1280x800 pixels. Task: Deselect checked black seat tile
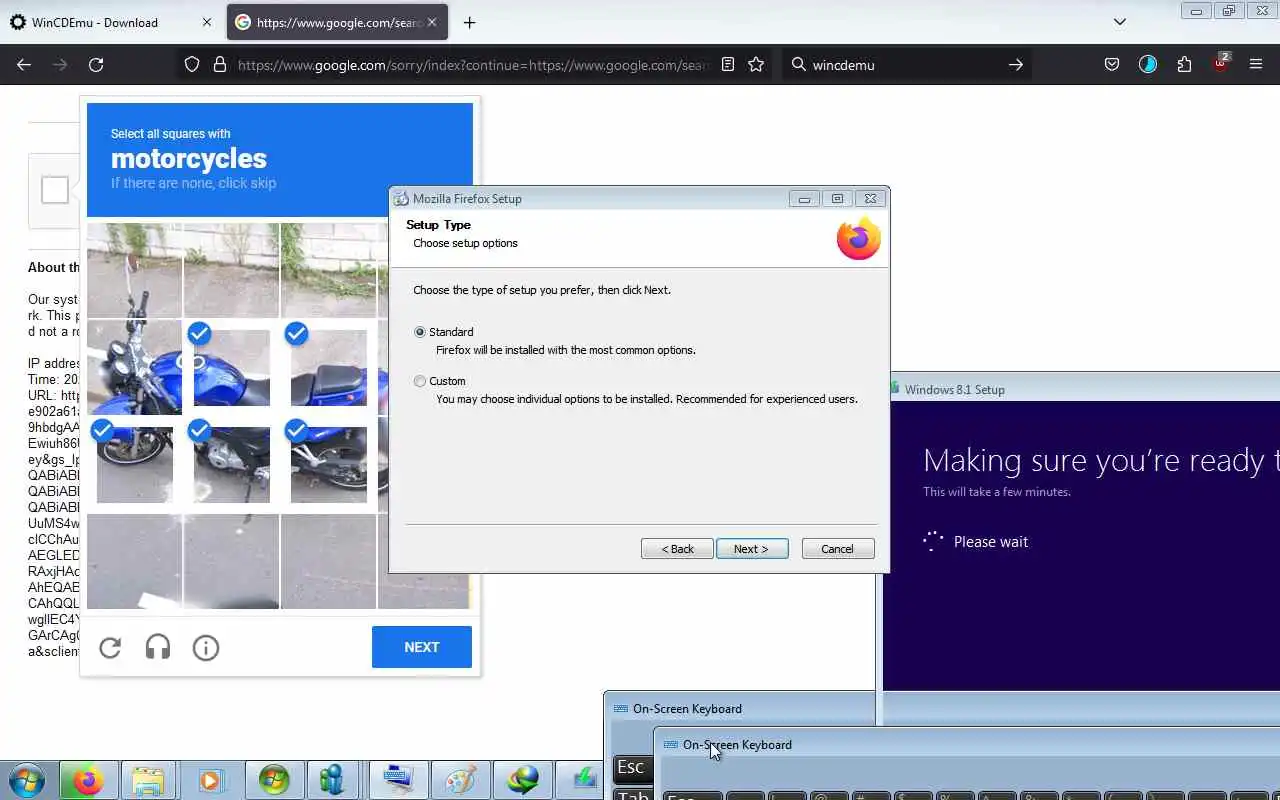[x=328, y=367]
